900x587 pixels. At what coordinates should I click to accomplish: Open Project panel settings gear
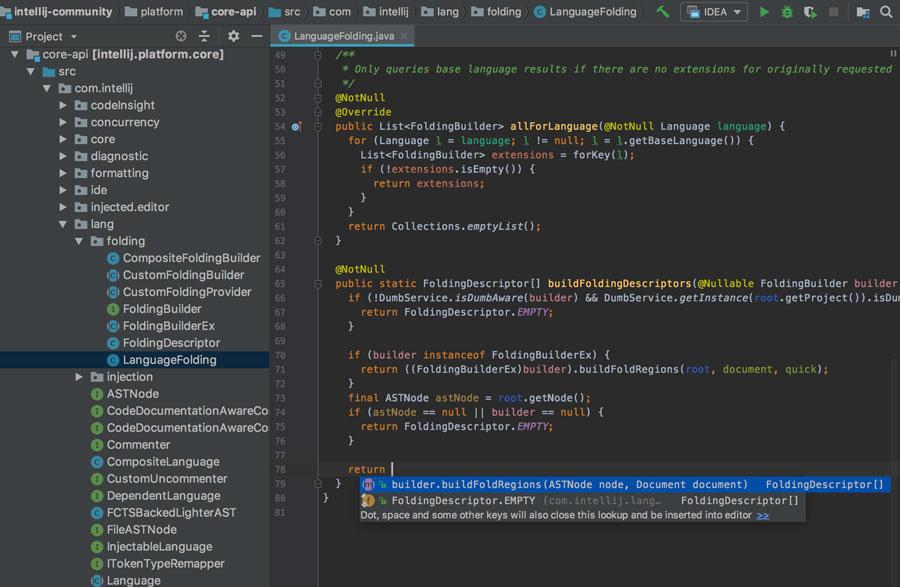tap(233, 36)
